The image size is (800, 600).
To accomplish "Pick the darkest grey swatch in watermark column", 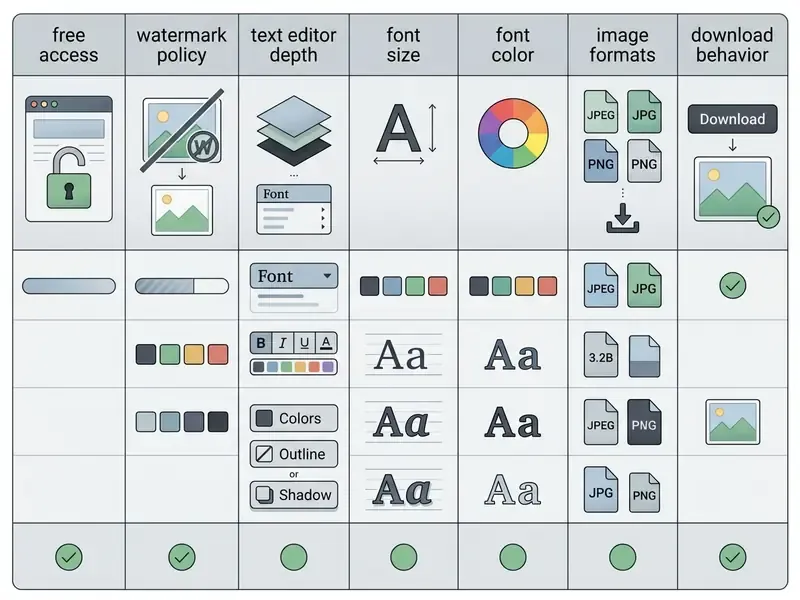I will pos(218,422).
